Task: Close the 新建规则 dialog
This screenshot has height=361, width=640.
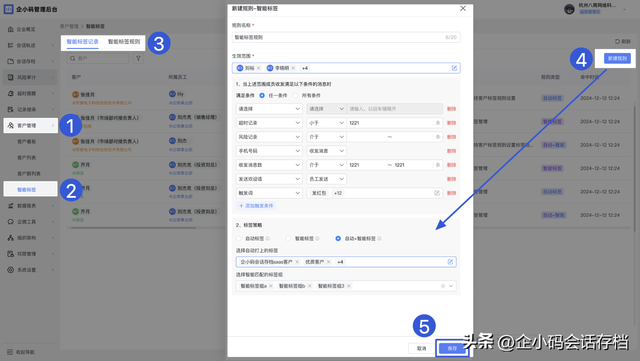Action: point(463,8)
